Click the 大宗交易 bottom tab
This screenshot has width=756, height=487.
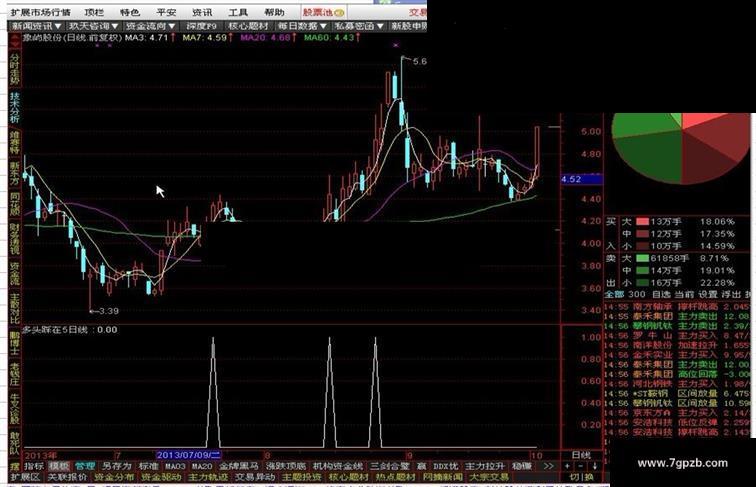tap(489, 477)
